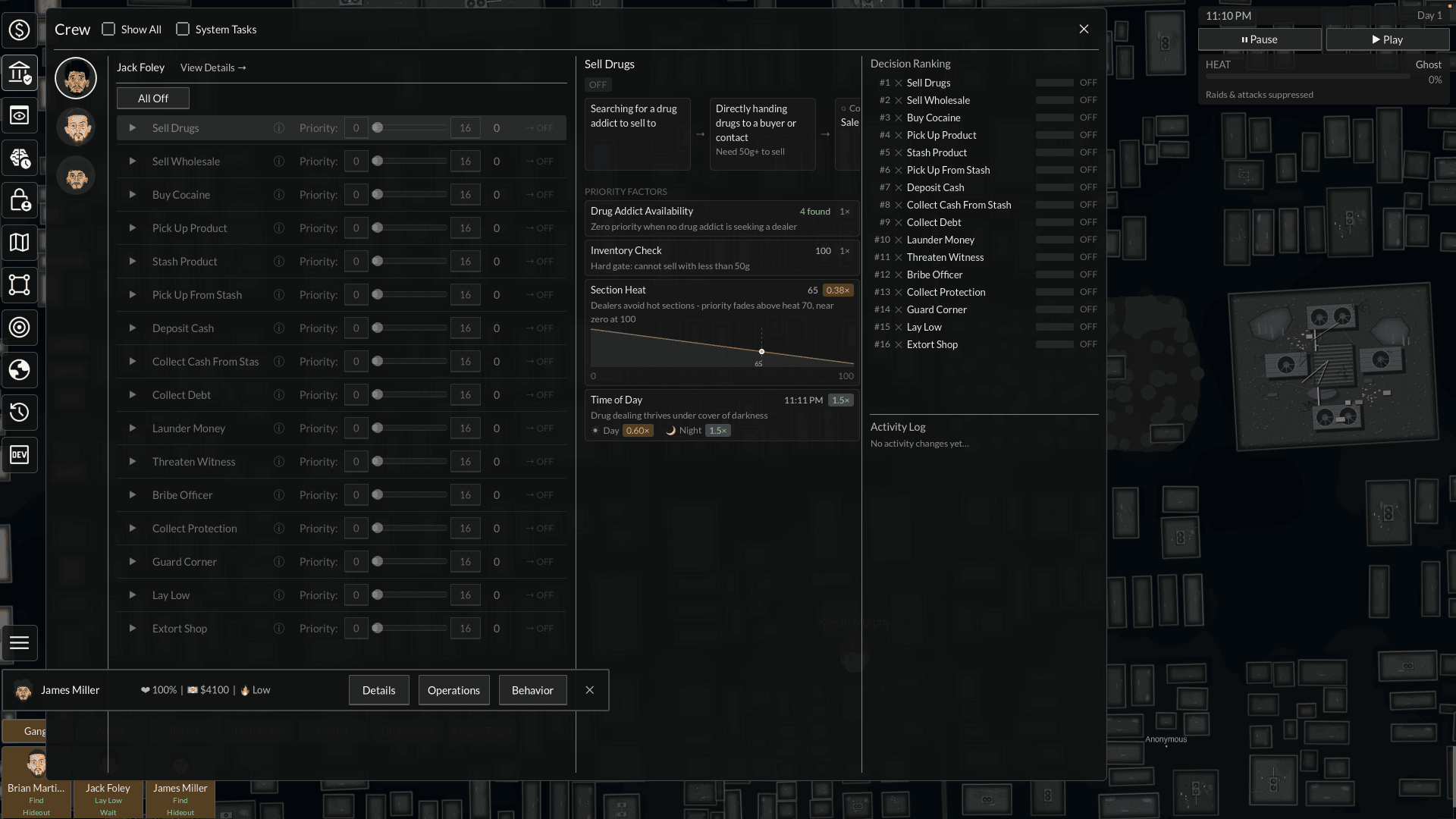The image size is (1456, 819).
Task: Expand the Pick Up Product task row
Action: point(133,228)
